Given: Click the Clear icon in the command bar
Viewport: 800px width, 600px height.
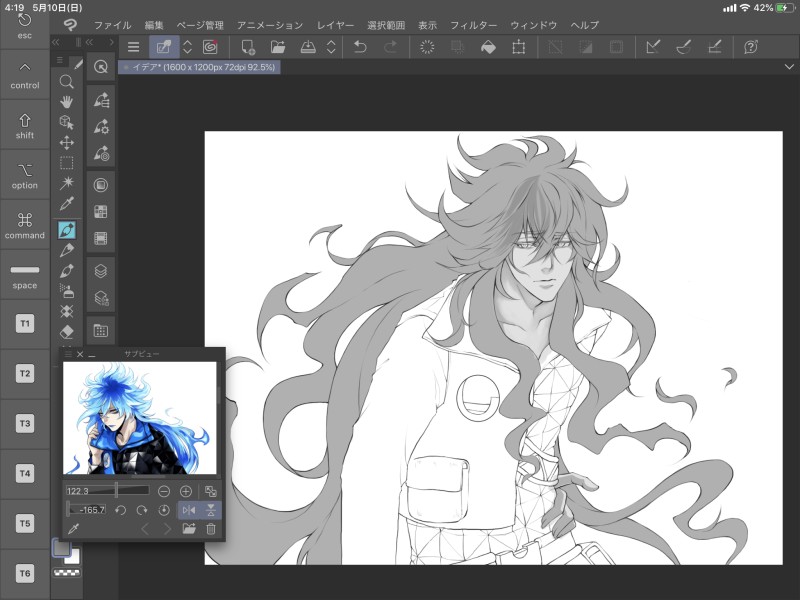Looking at the screenshot, I should pos(427,47).
